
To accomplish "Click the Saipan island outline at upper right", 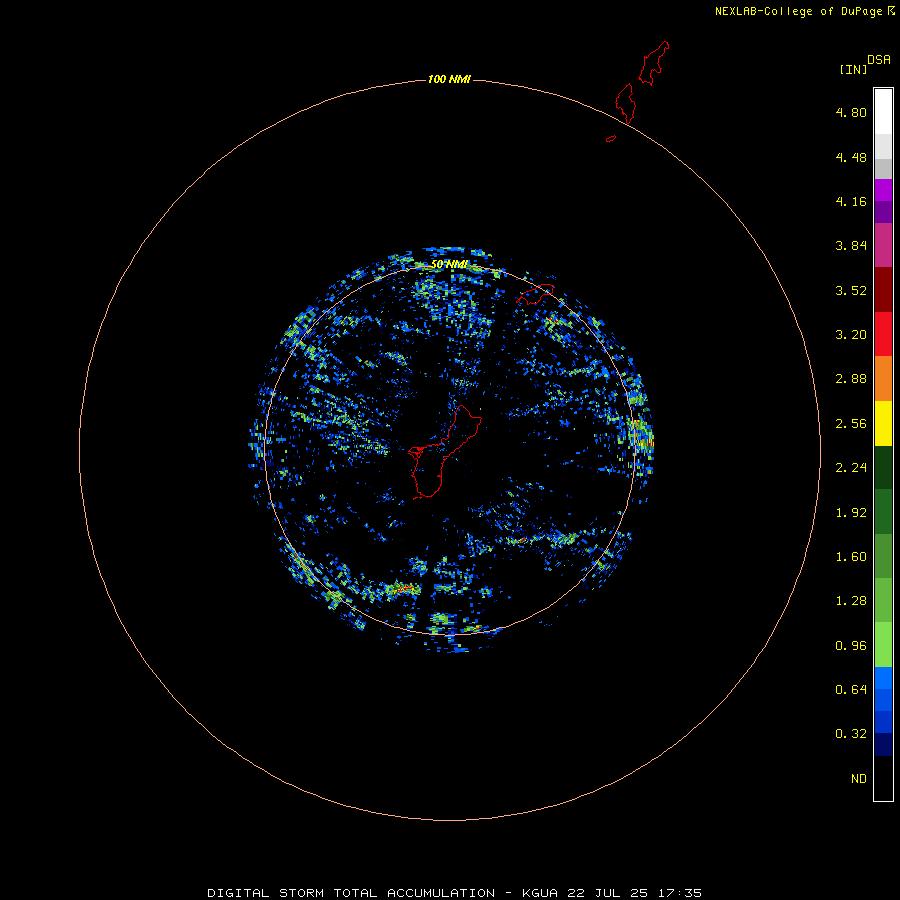I will [x=654, y=63].
